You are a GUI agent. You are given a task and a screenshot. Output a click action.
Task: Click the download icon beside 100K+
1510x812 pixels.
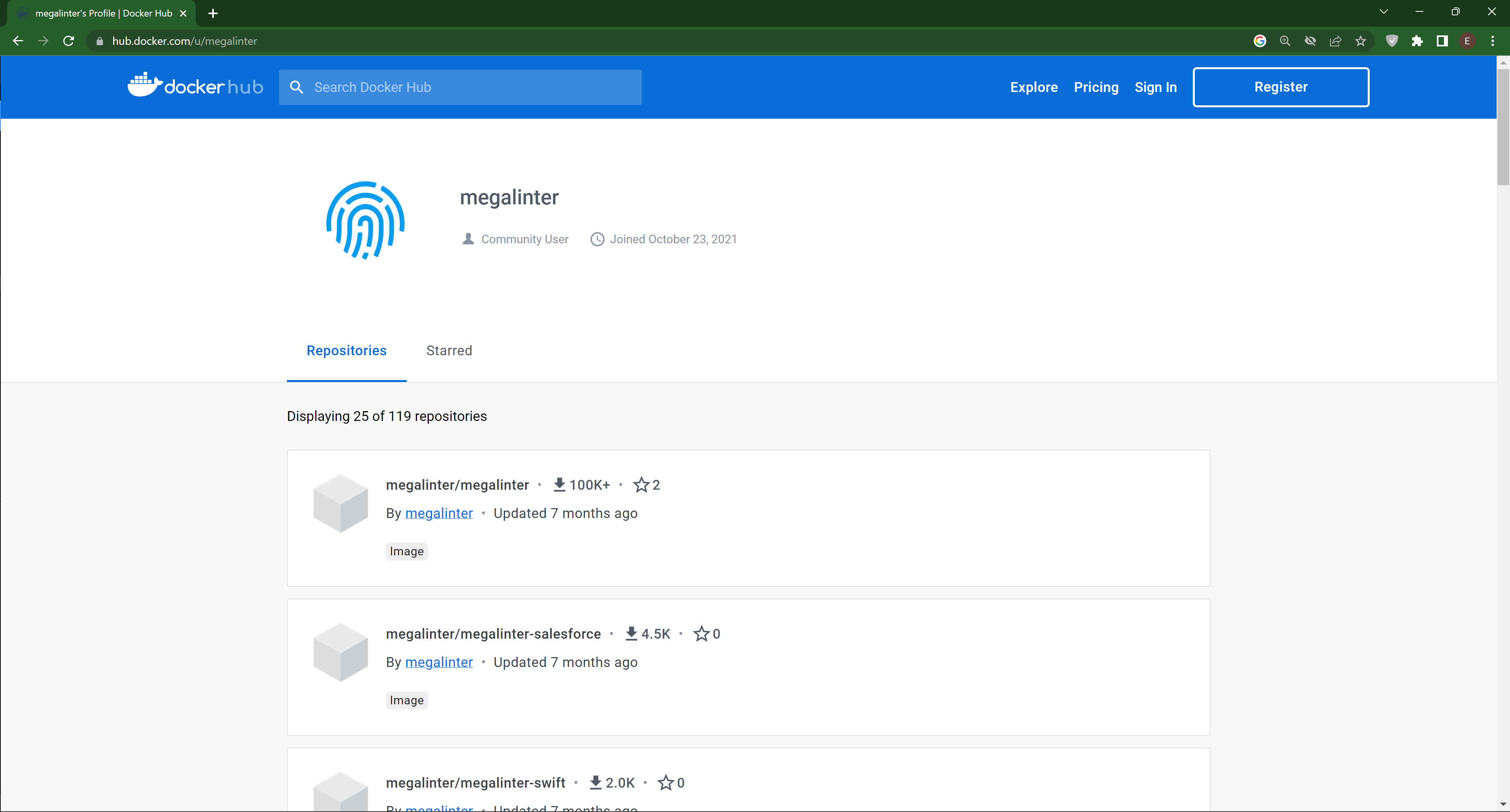(559, 485)
